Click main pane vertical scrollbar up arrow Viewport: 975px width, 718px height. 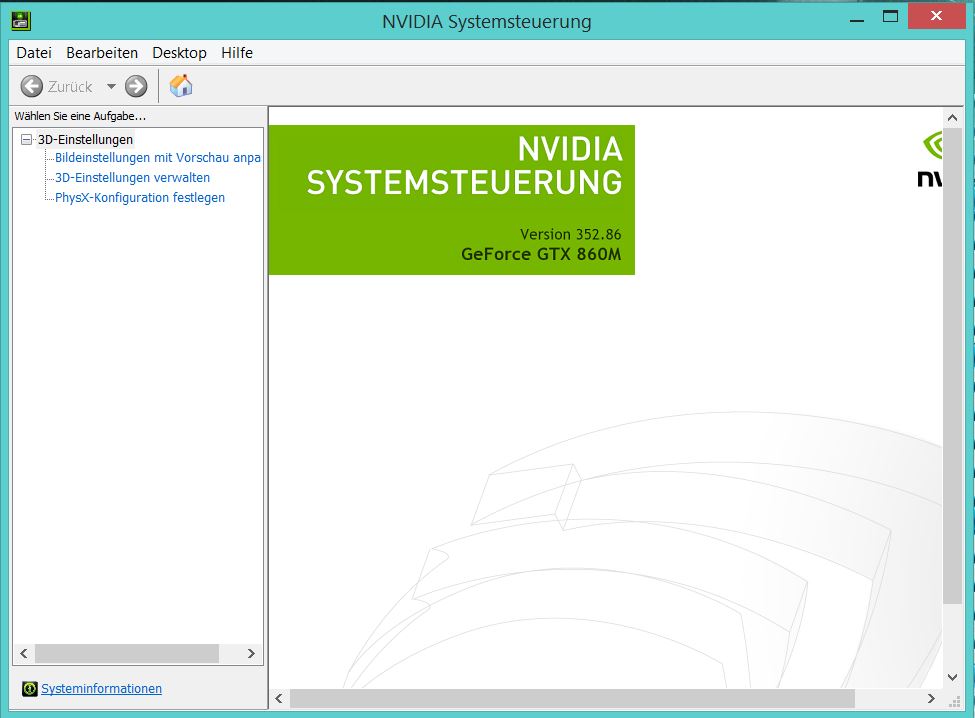952,117
